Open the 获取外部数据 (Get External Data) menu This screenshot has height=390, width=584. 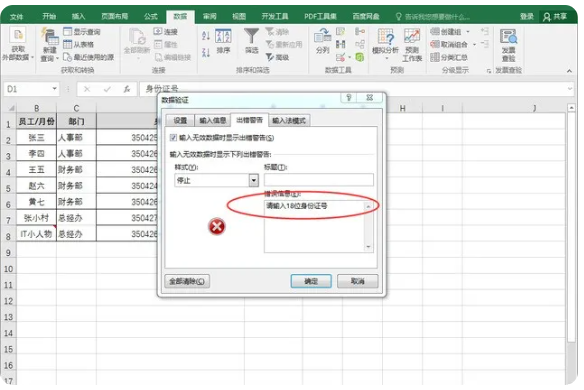tap(17, 44)
